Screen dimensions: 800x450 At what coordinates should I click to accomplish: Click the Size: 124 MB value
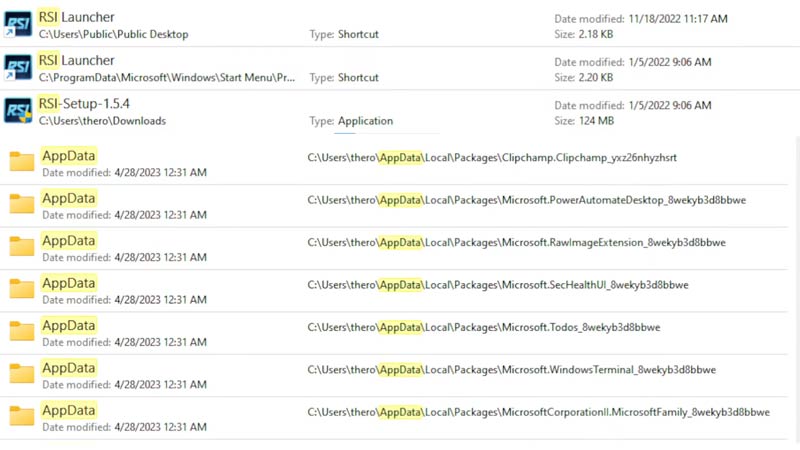coord(584,121)
